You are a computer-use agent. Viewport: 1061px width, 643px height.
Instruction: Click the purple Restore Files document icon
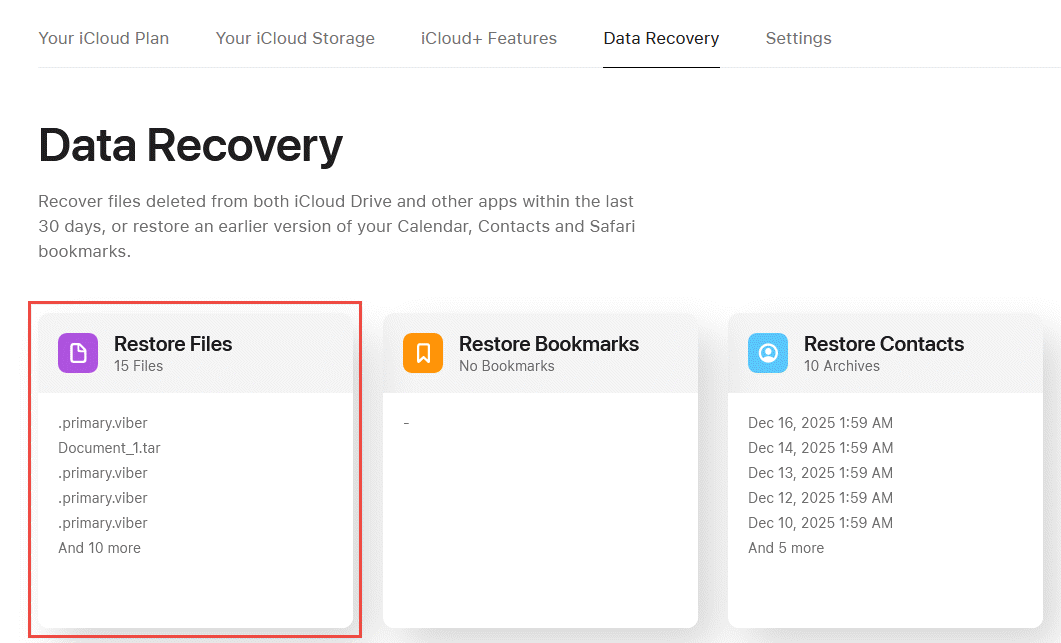point(78,353)
